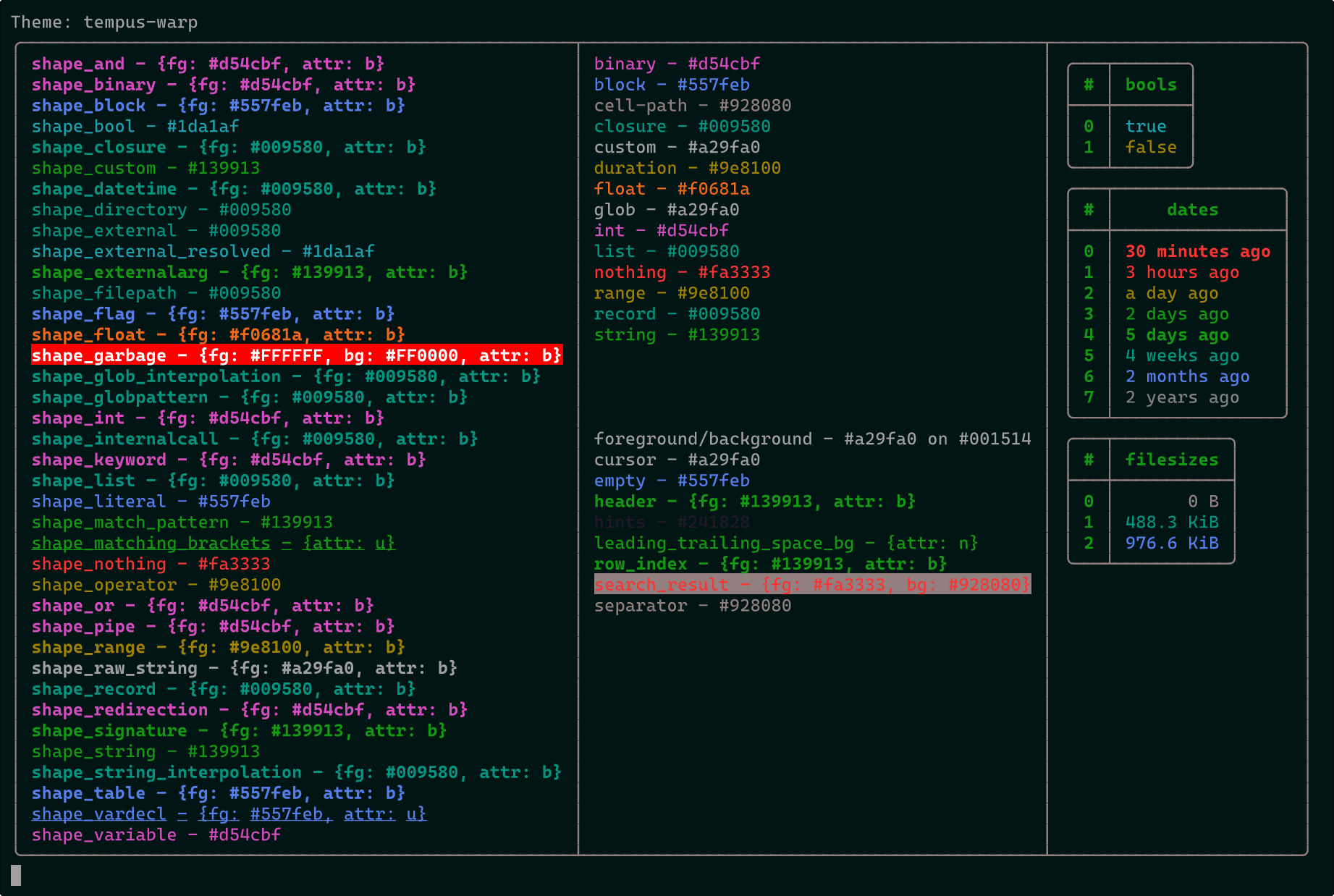Click '3 hours ago' date cell
This screenshot has height=896, width=1334.
point(1182,273)
